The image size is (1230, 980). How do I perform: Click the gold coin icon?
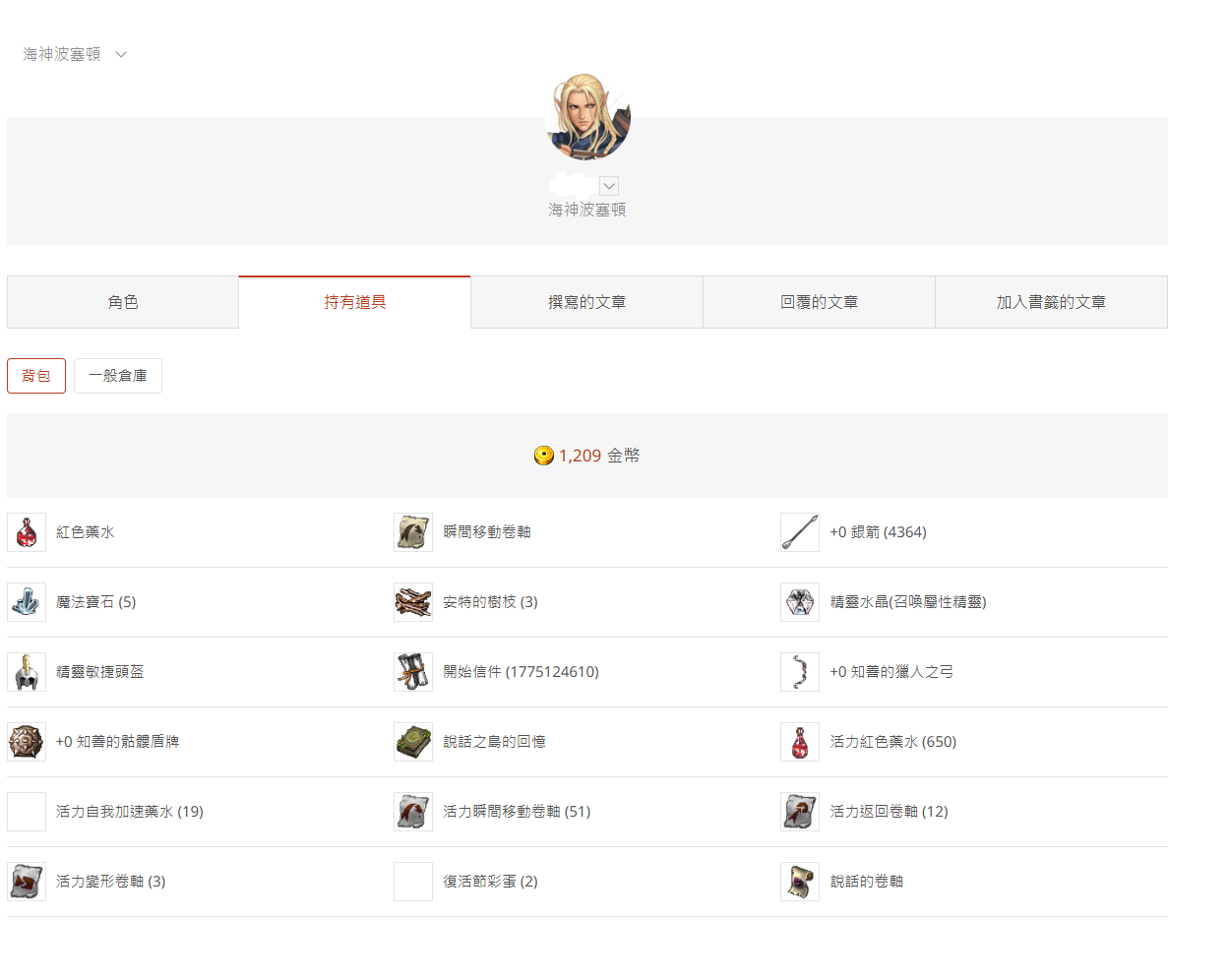pos(543,456)
